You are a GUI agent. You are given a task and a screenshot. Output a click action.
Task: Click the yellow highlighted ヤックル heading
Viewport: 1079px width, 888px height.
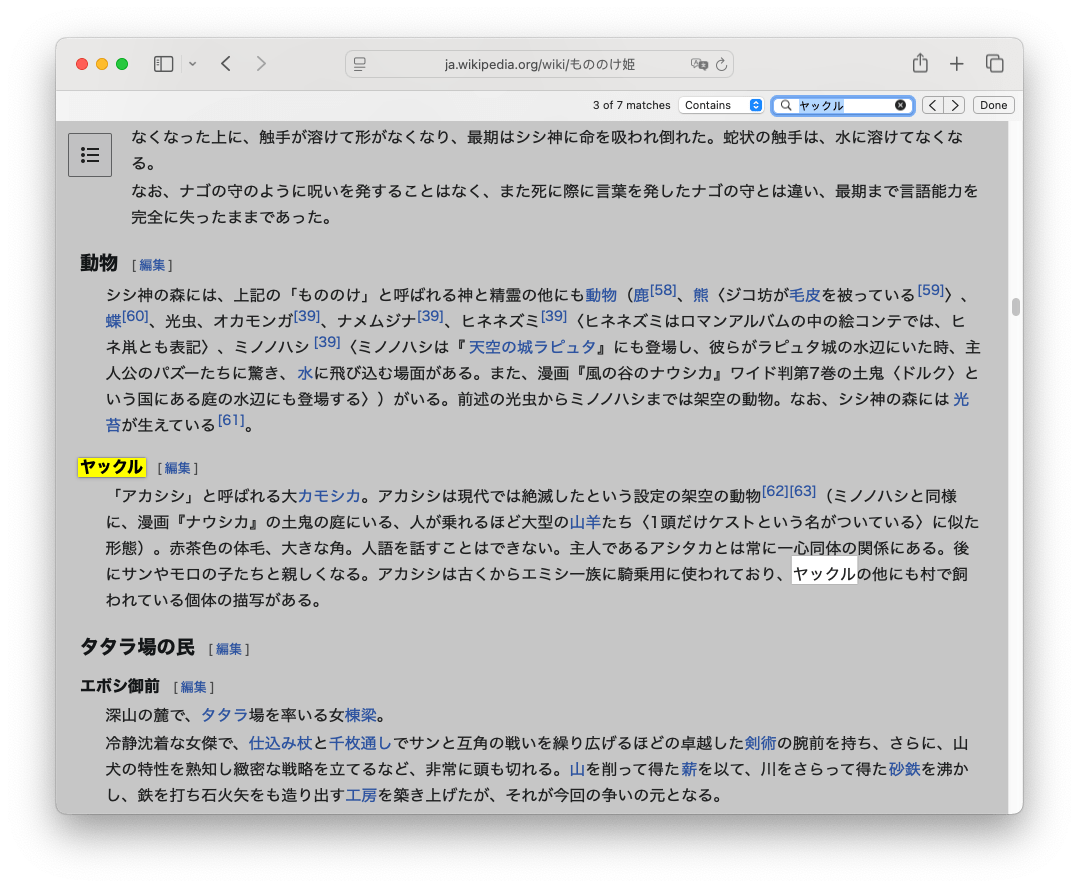[x=111, y=467]
